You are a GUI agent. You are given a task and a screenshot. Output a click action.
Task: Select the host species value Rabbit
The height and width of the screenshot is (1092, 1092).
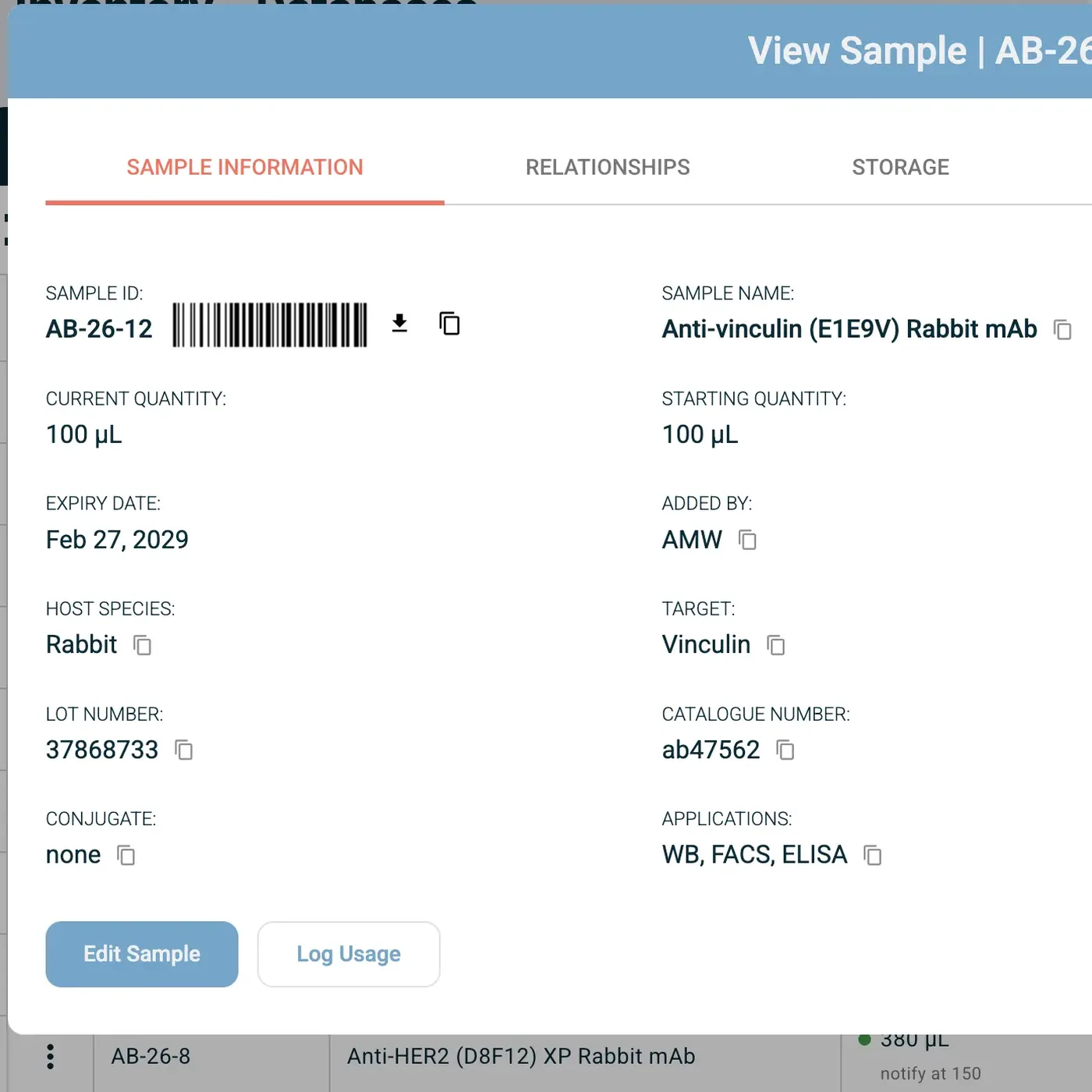coord(81,644)
